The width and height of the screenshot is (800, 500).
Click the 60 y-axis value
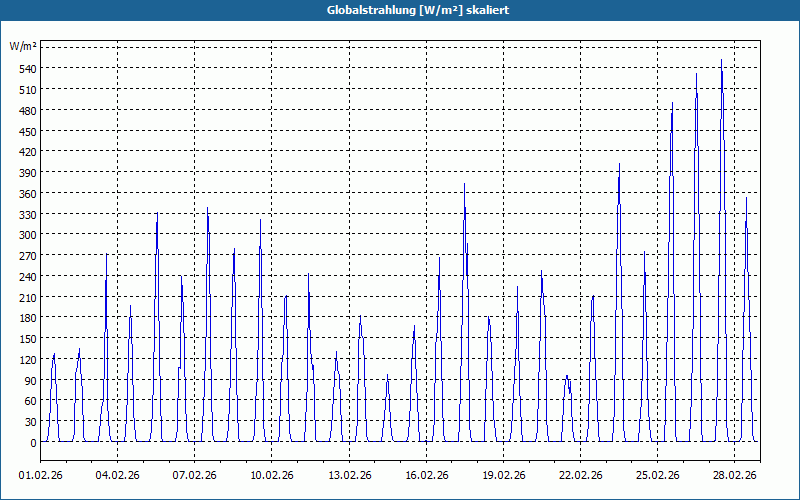[x=31, y=401]
